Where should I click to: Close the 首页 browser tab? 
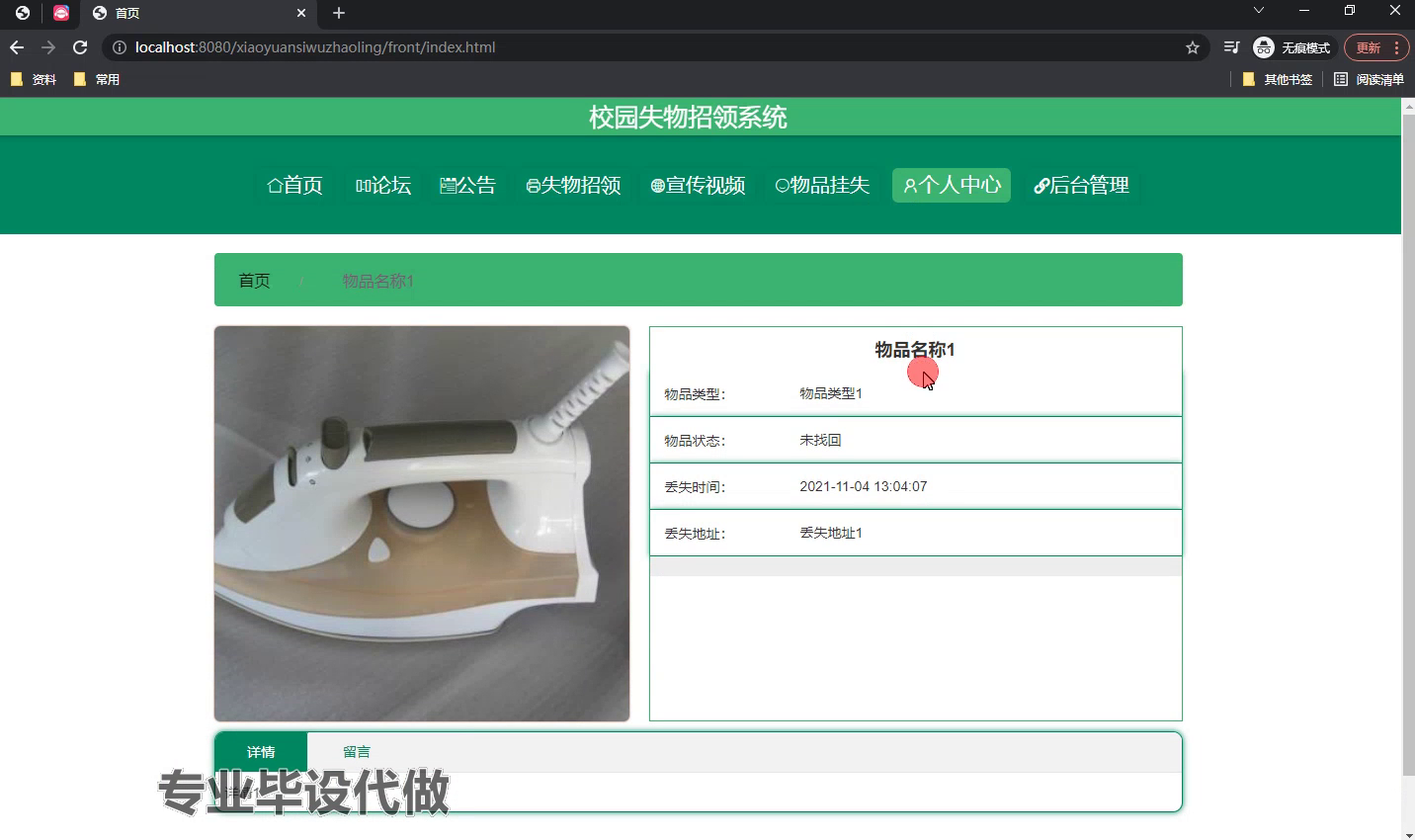[x=301, y=13]
